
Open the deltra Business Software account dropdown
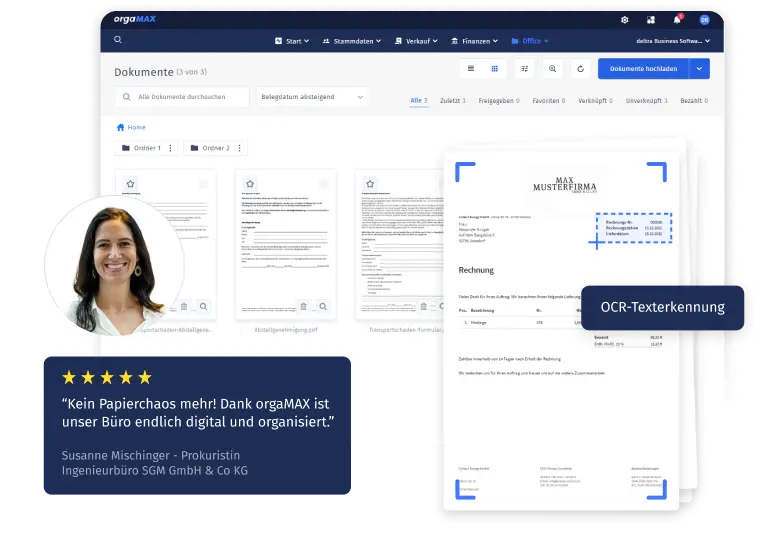click(x=673, y=41)
